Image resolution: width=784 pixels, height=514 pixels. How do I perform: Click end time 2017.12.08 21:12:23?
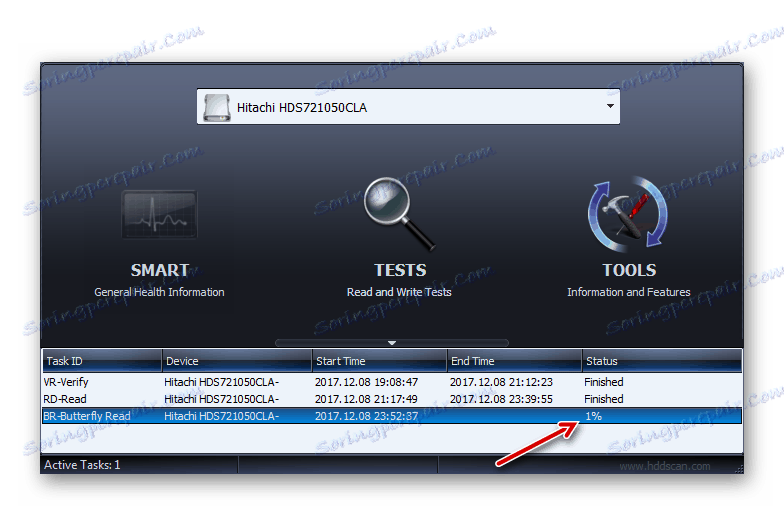click(501, 382)
